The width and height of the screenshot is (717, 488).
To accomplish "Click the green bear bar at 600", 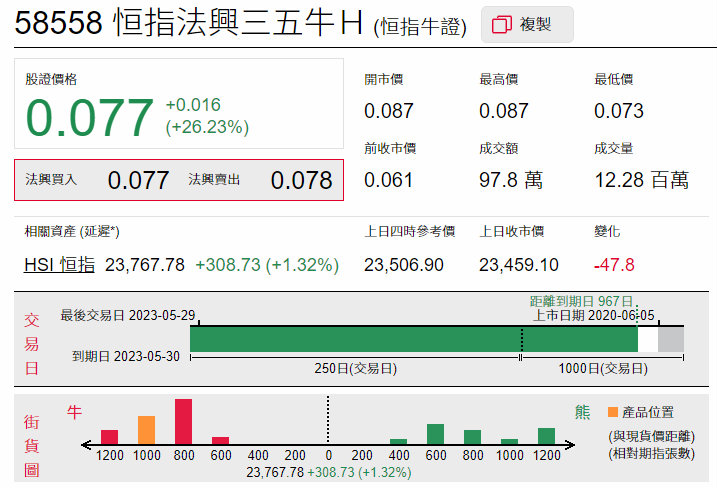I will coord(435,434).
